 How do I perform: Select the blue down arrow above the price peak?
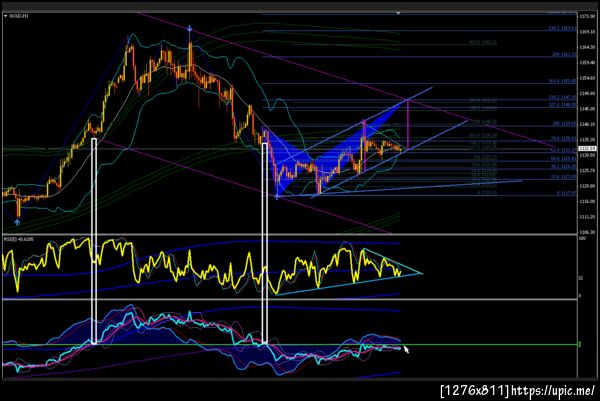tap(189, 28)
